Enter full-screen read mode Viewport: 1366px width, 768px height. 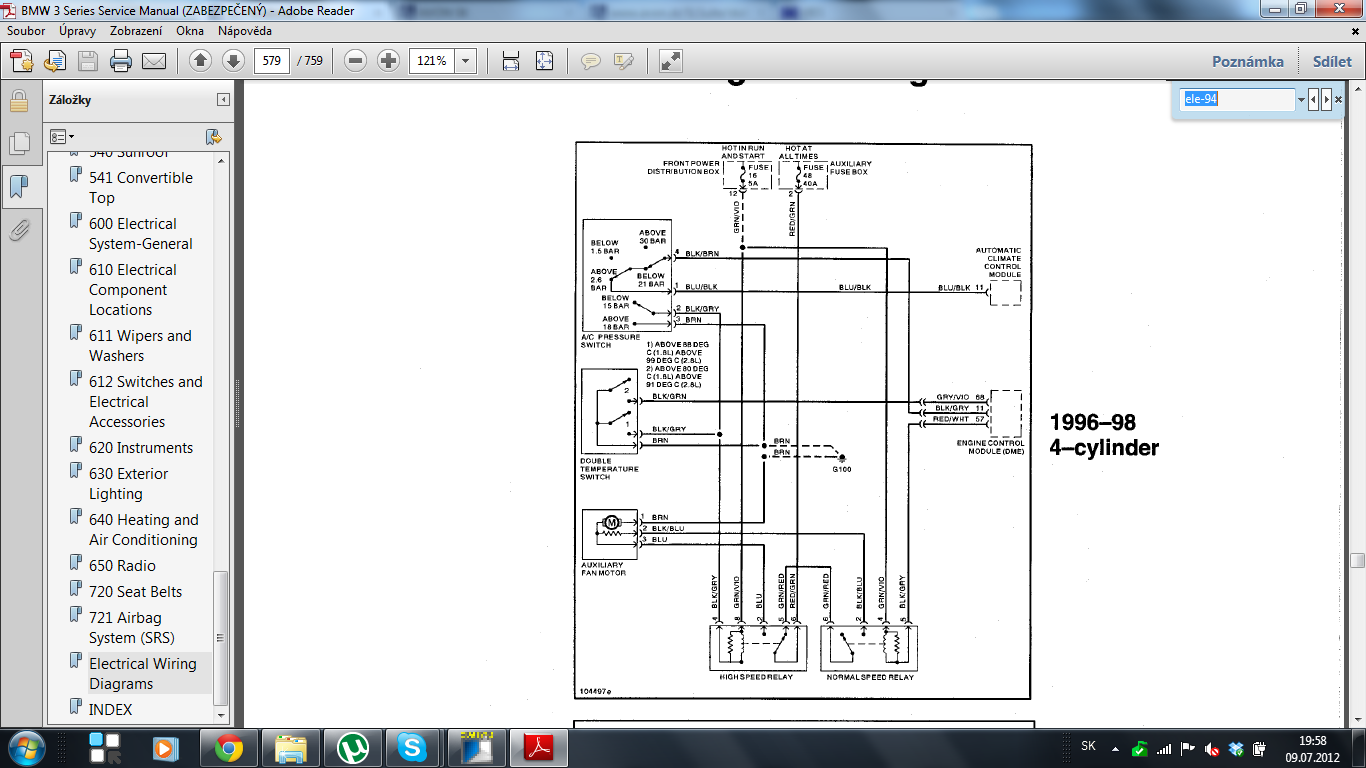tap(671, 61)
